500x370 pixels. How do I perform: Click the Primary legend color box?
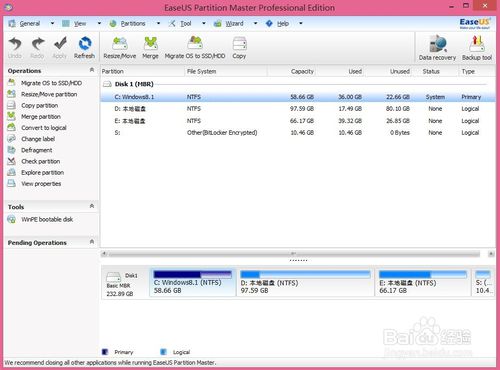(105, 352)
